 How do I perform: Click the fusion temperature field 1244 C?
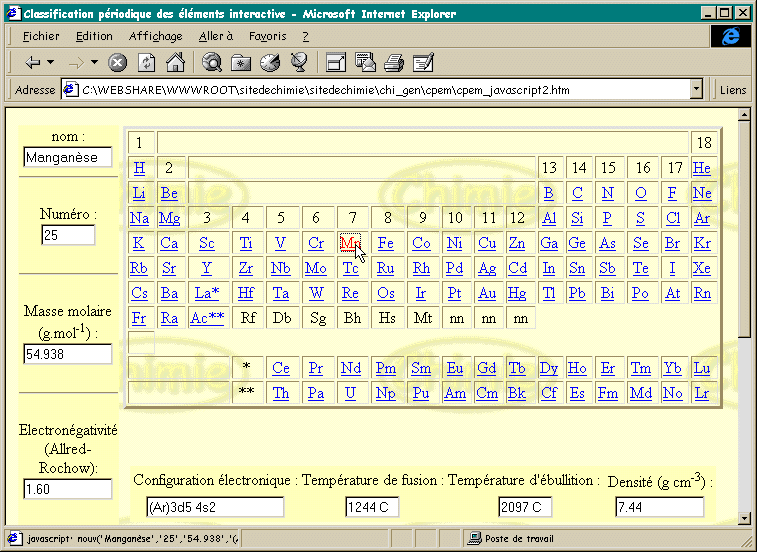click(372, 507)
